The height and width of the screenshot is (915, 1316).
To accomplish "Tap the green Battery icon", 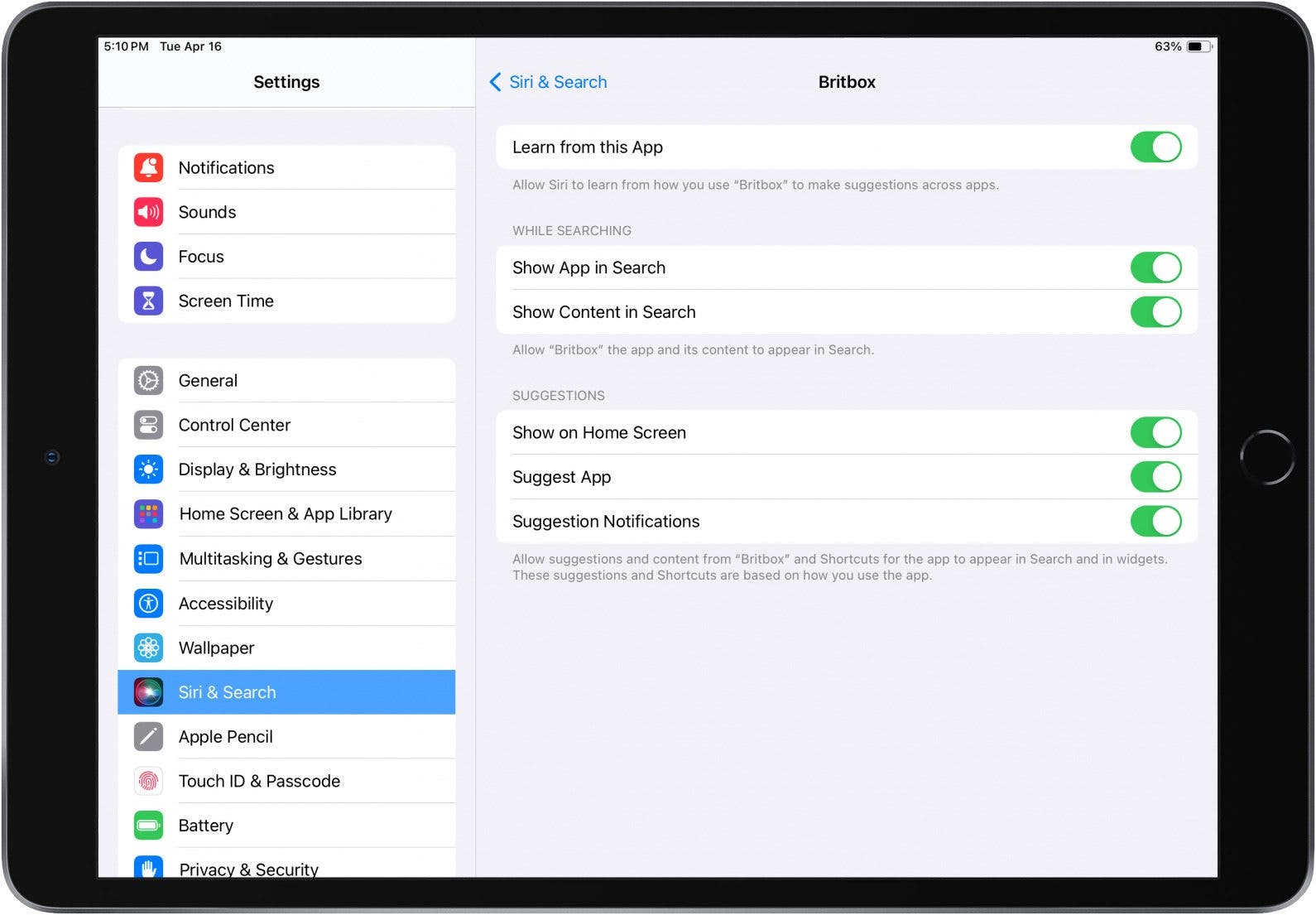I will pos(148,826).
